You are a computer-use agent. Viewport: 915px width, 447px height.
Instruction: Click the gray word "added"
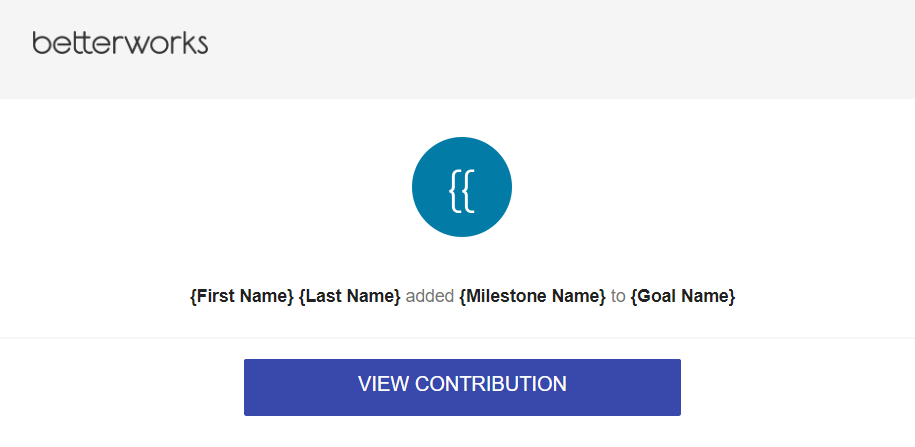coord(429,296)
